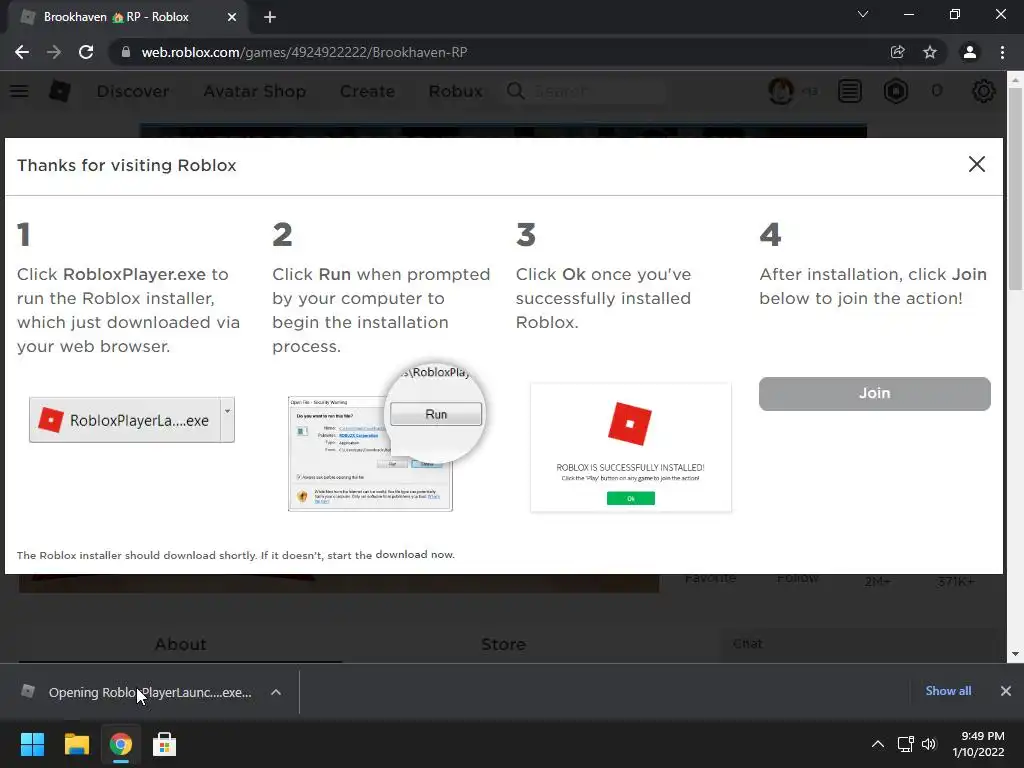Switch to the Store tab
The image size is (1024, 768).
pyautogui.click(x=504, y=644)
